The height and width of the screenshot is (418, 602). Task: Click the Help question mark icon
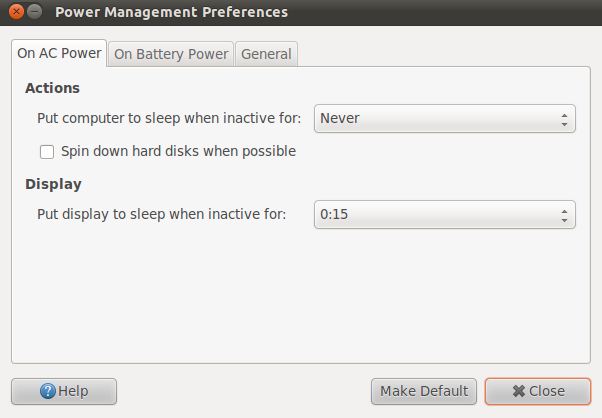[47, 391]
